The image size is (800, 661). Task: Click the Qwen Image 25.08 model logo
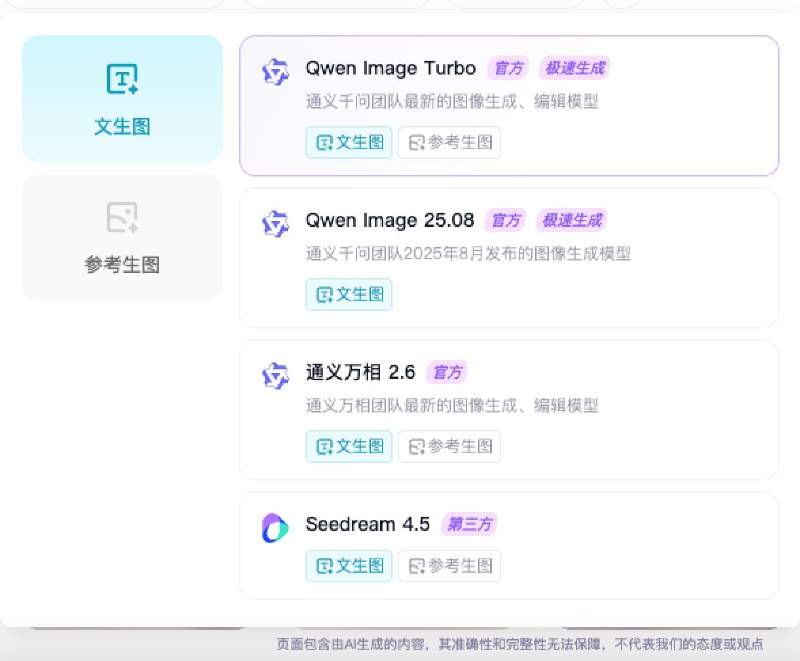coord(274,222)
